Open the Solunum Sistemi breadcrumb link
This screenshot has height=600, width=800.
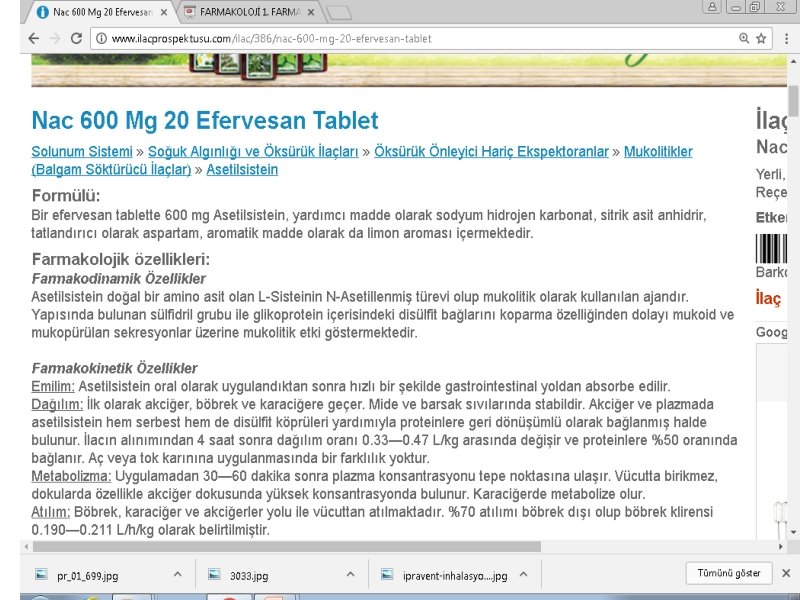[82, 152]
